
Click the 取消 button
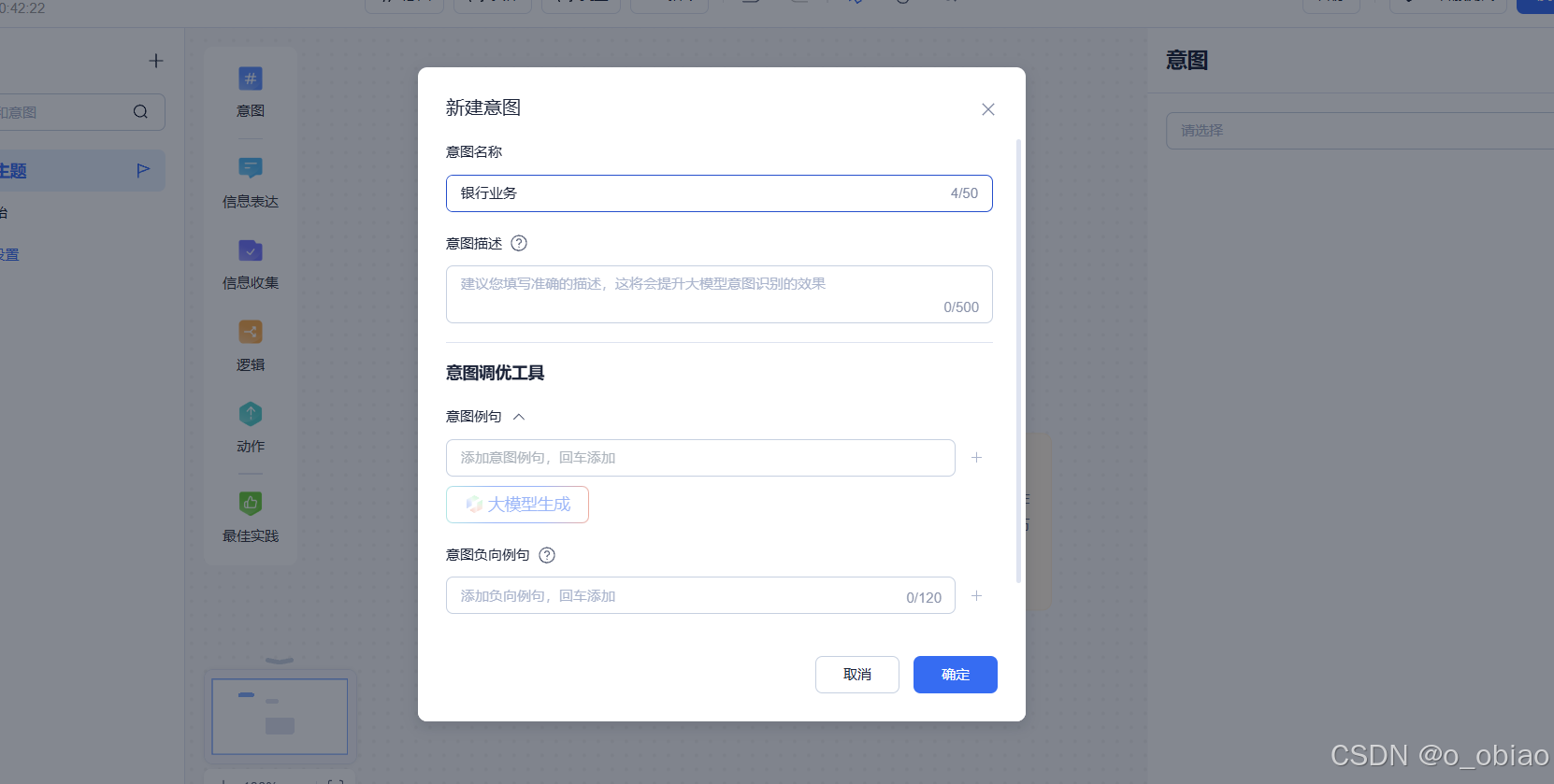coord(857,675)
